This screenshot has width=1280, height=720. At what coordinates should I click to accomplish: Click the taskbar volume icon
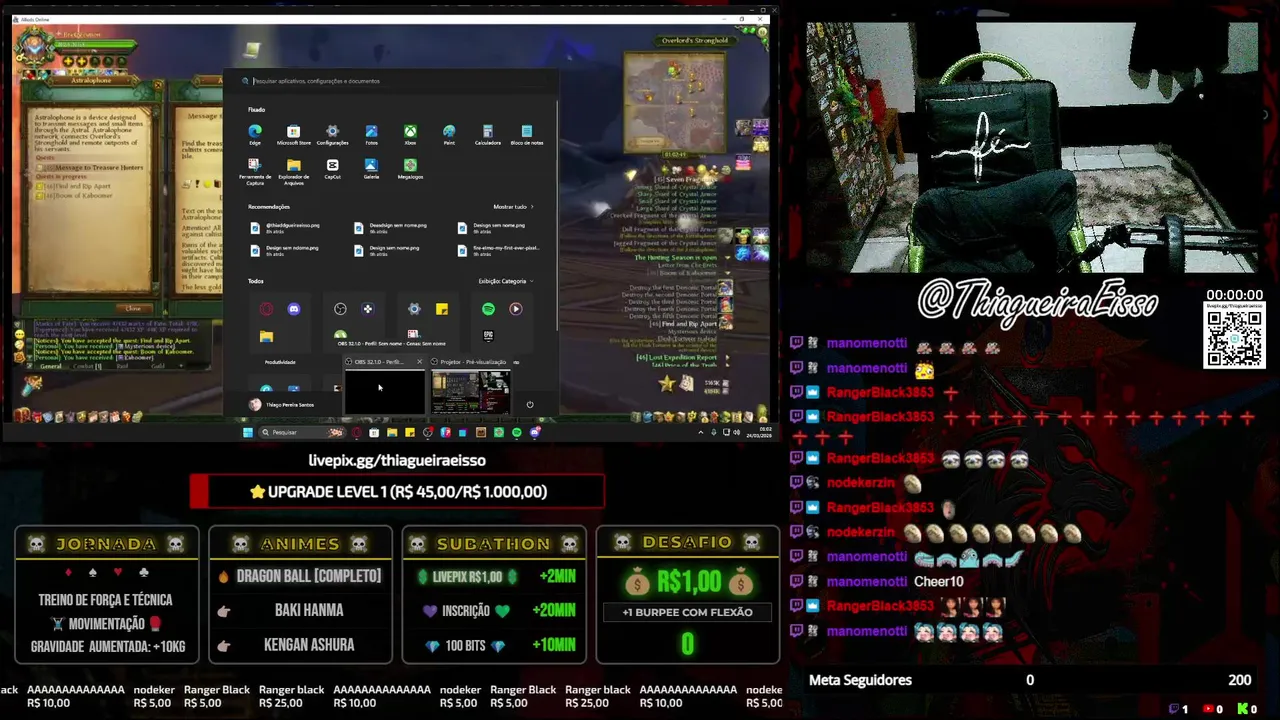737,432
